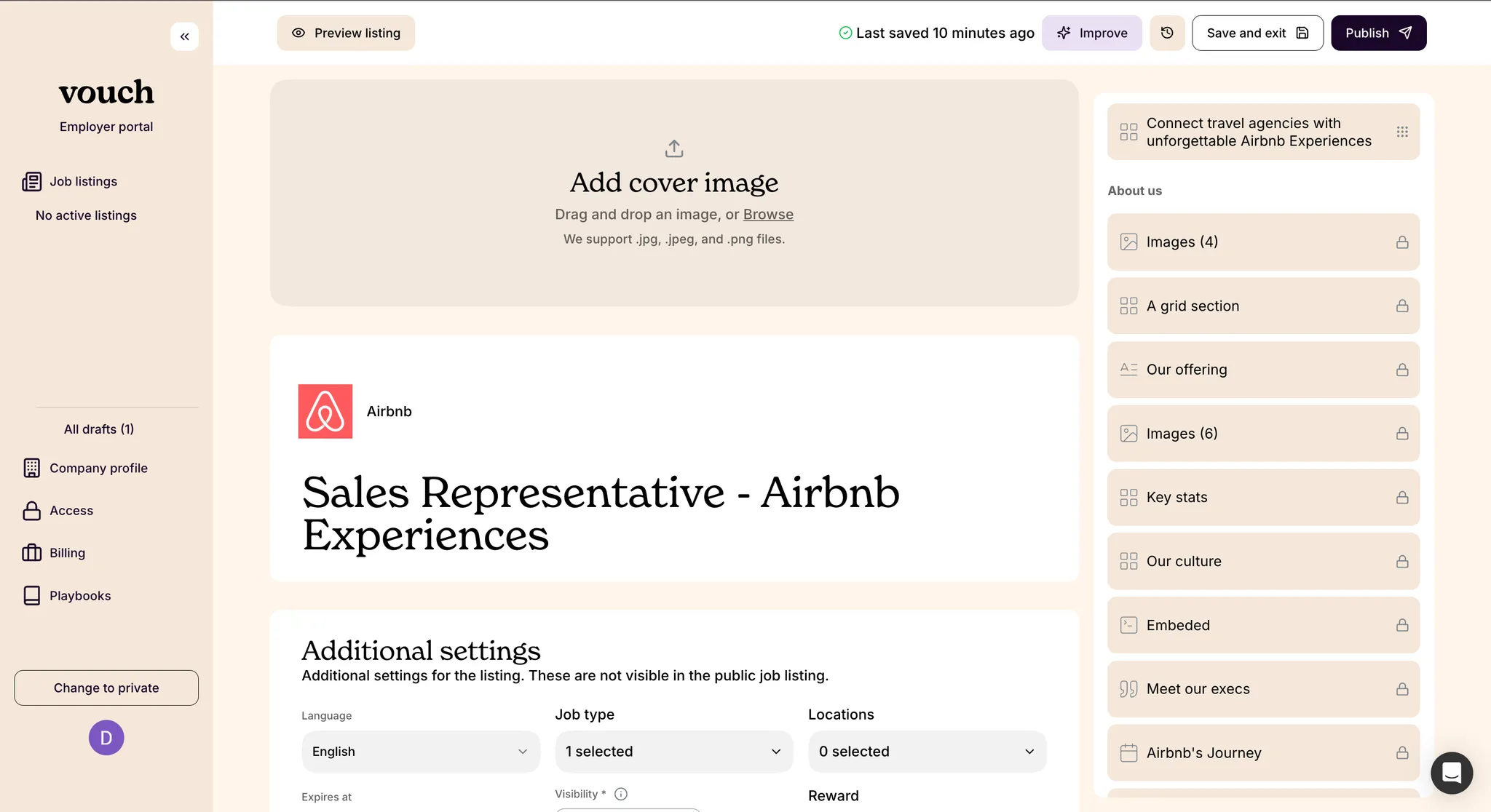Open the Language dropdown showing English
Image resolution: width=1491 pixels, height=812 pixels.
point(421,752)
